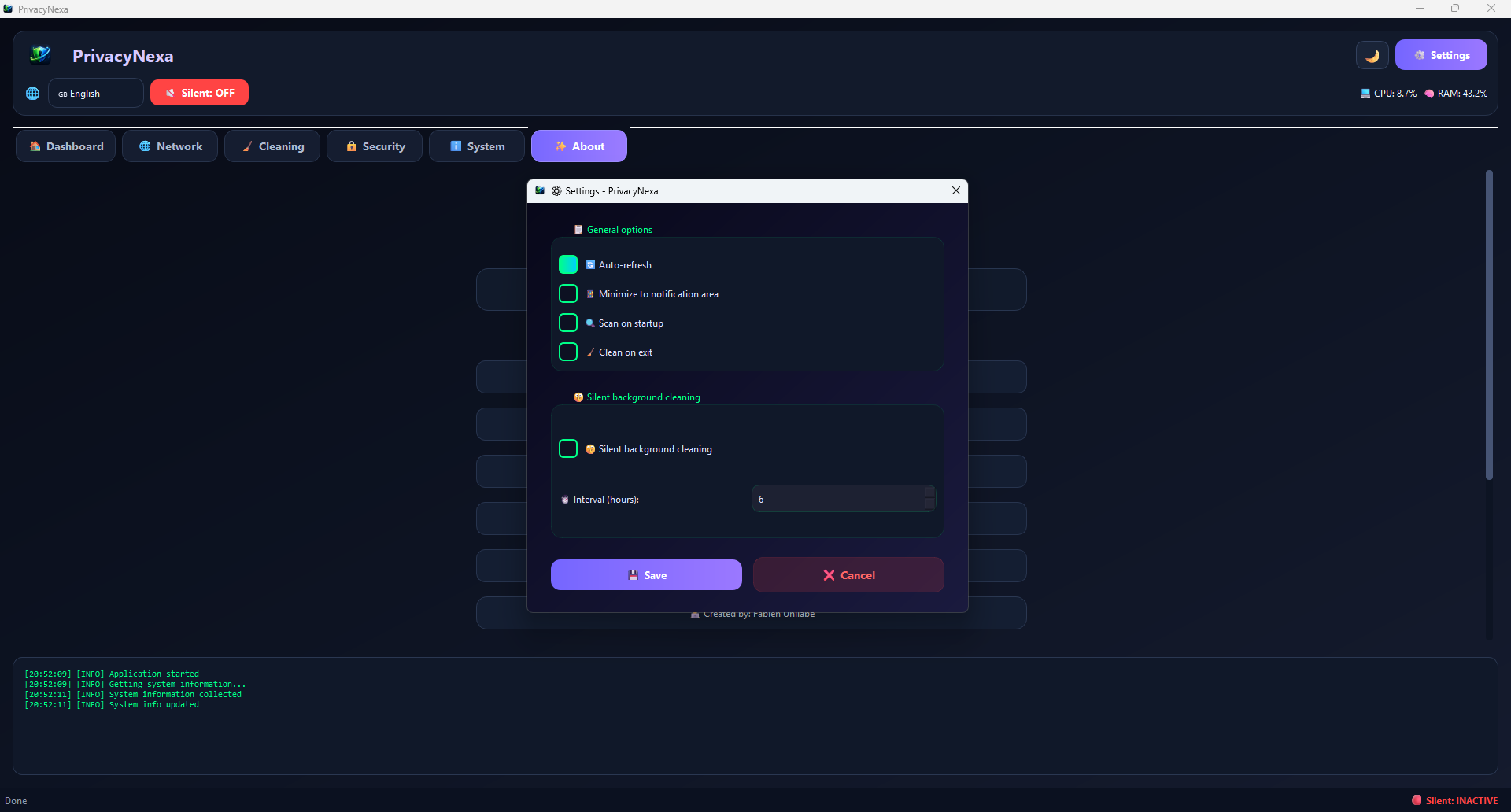Cancel the settings dialog
1511x812 pixels.
848,575
